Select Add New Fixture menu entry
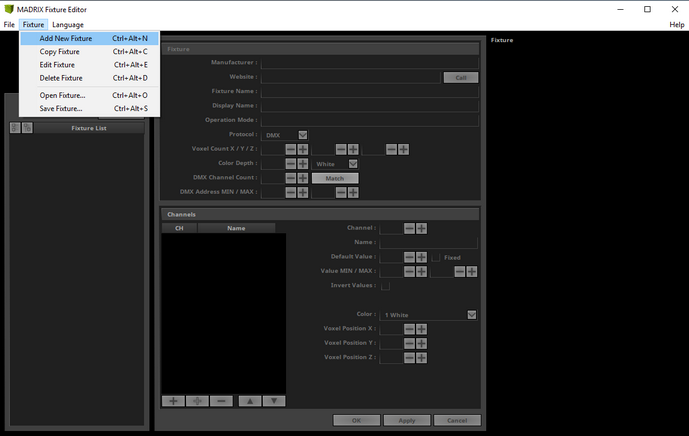Image resolution: width=689 pixels, height=436 pixels. click(x=89, y=38)
